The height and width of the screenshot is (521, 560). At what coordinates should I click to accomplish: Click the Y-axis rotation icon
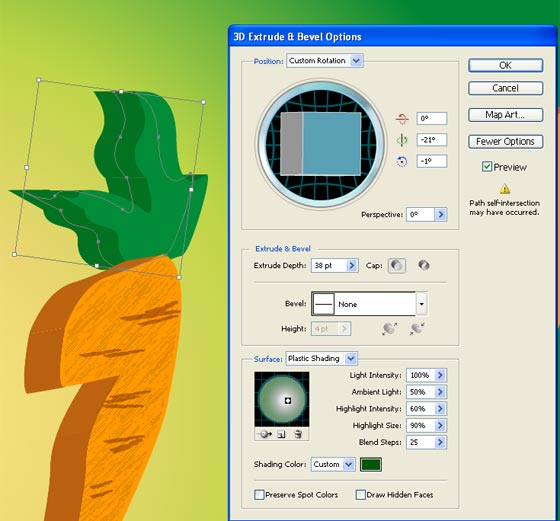point(402,140)
